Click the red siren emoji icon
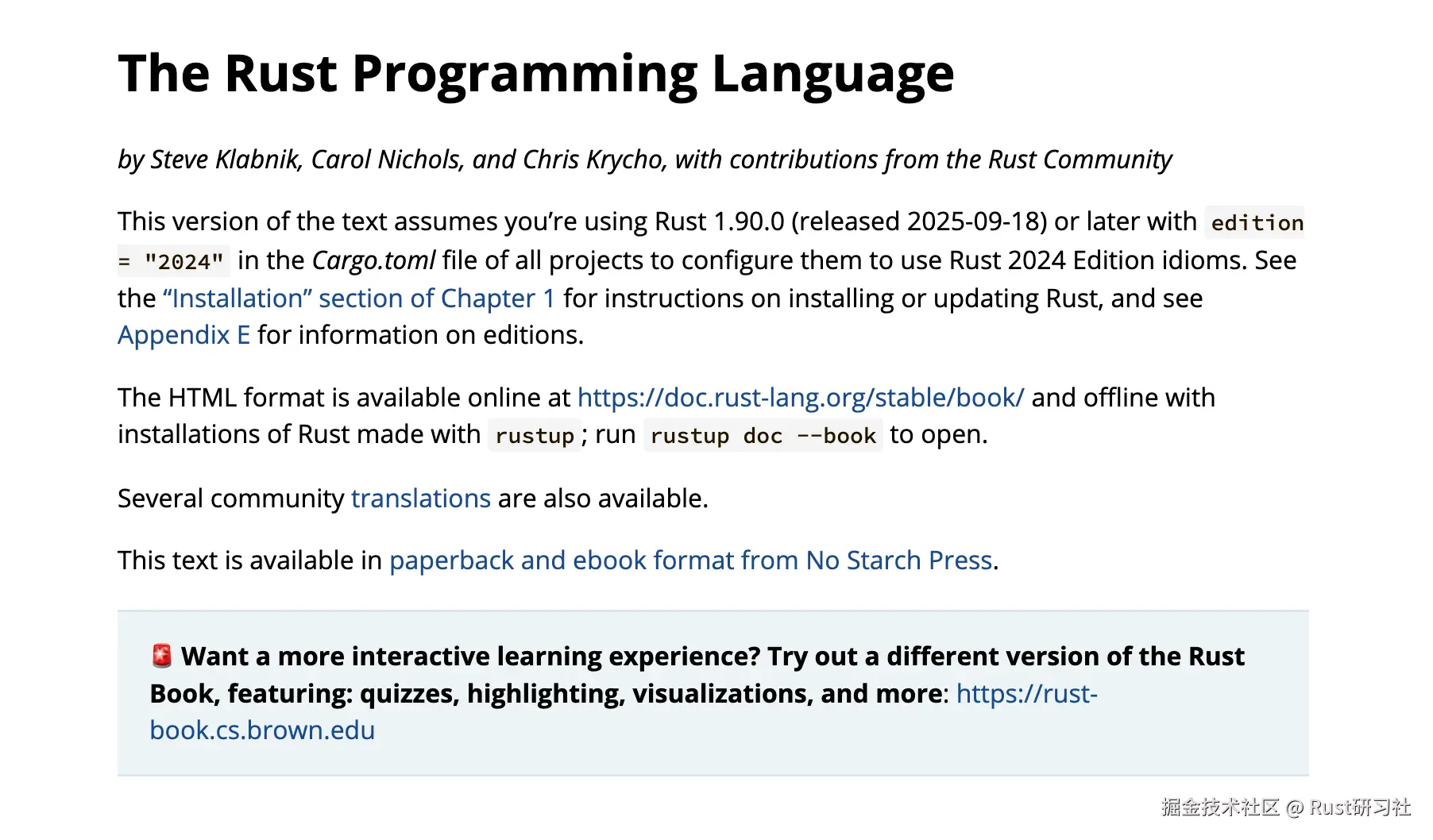Image resolution: width=1433 pixels, height=840 pixels. tap(162, 656)
